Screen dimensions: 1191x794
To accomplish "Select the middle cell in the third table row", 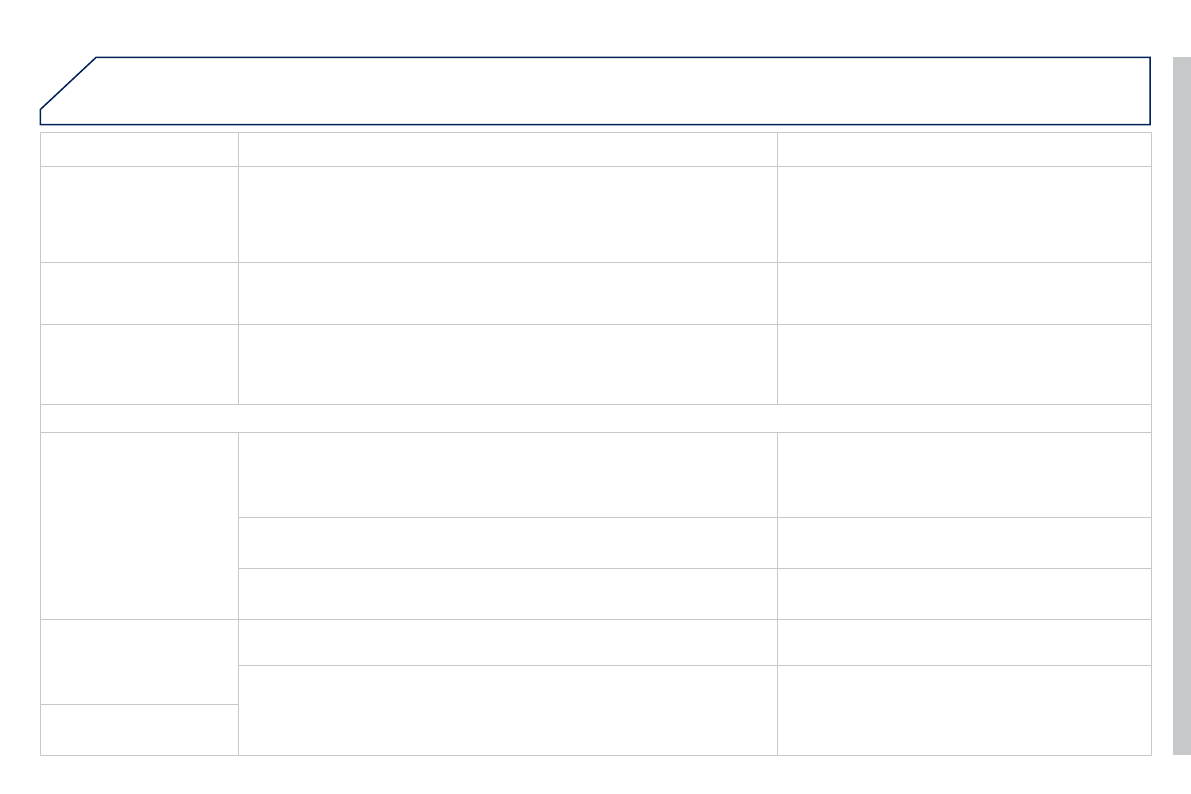I will (507, 293).
